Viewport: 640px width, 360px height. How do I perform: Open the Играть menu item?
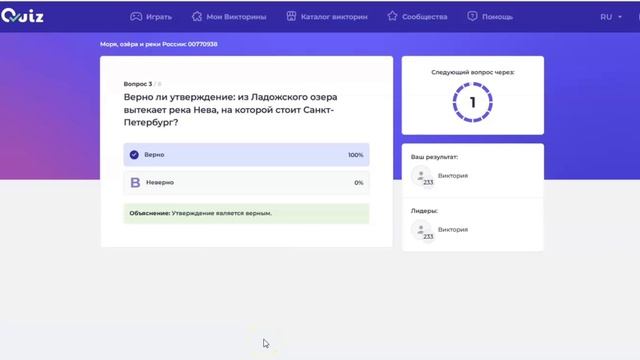click(159, 17)
